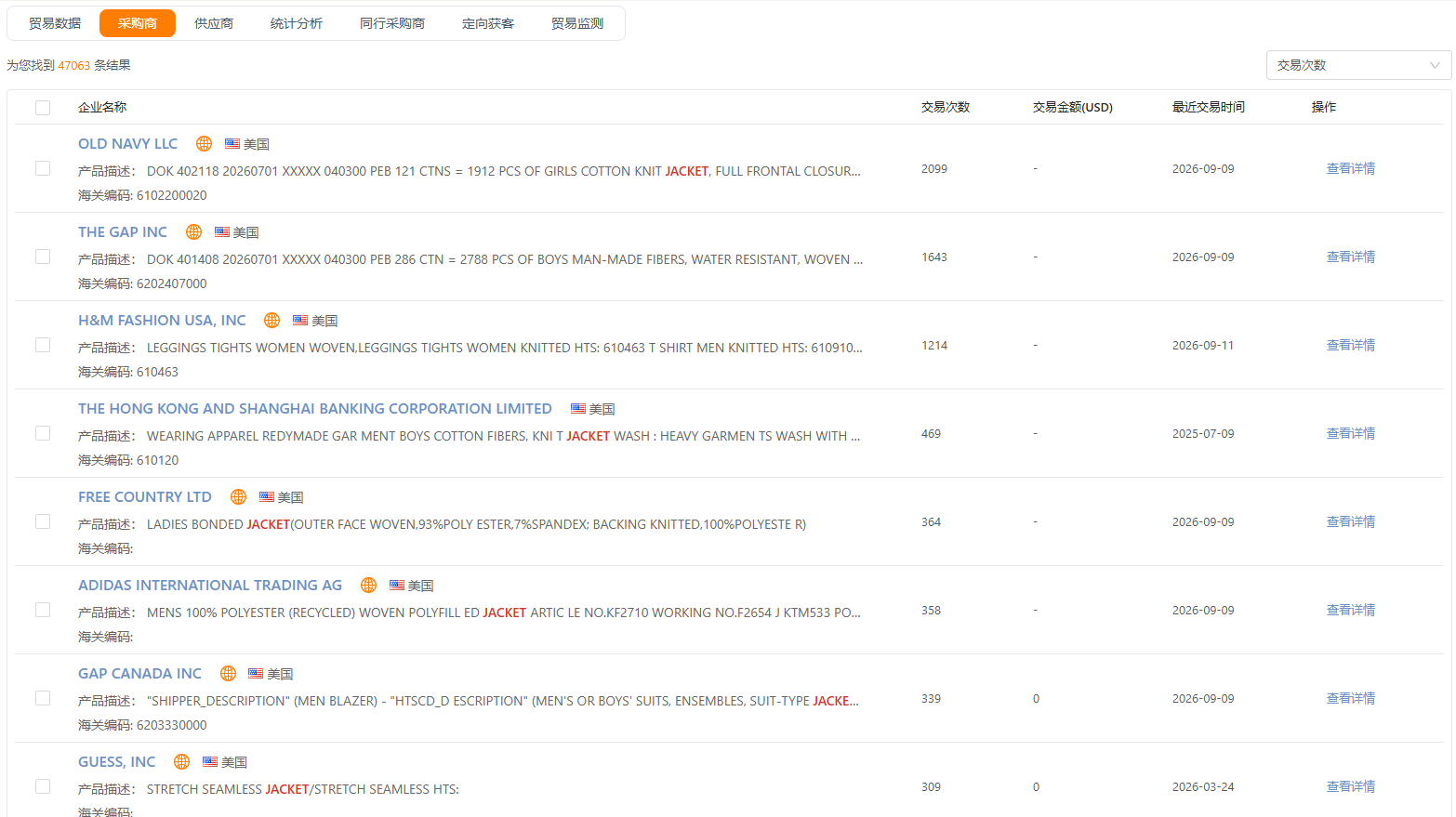Screen dimensions: 1456x817
Task: Open the 同行采购商 tab
Action: [x=392, y=23]
